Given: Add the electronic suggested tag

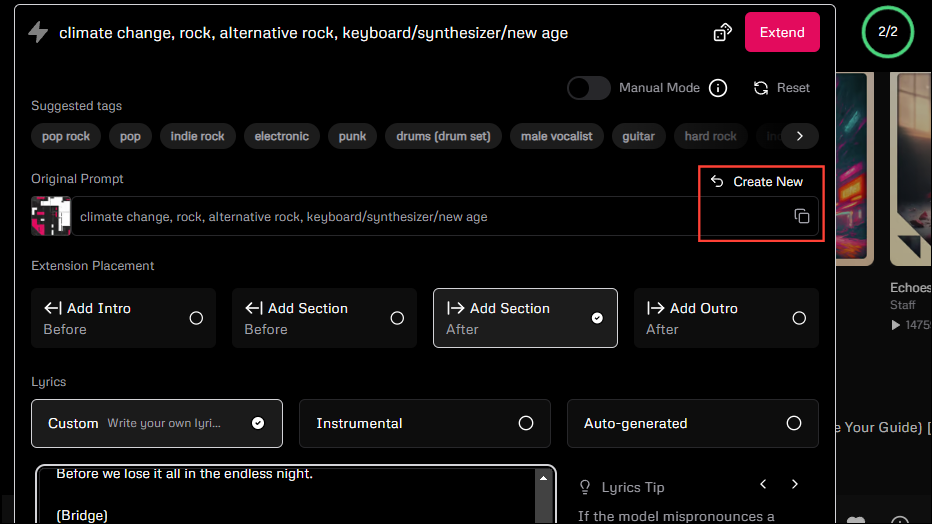Looking at the screenshot, I should [x=281, y=136].
